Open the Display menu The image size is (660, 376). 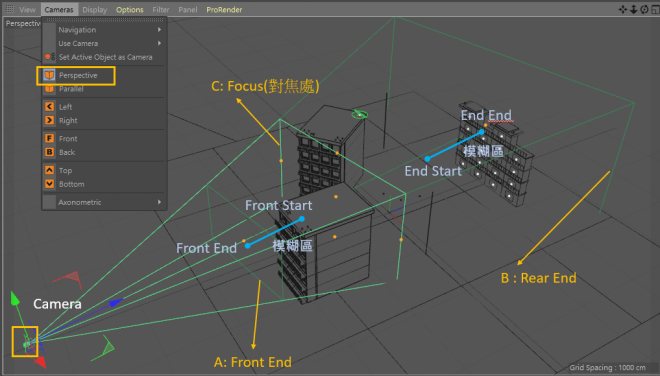pyautogui.click(x=95, y=9)
